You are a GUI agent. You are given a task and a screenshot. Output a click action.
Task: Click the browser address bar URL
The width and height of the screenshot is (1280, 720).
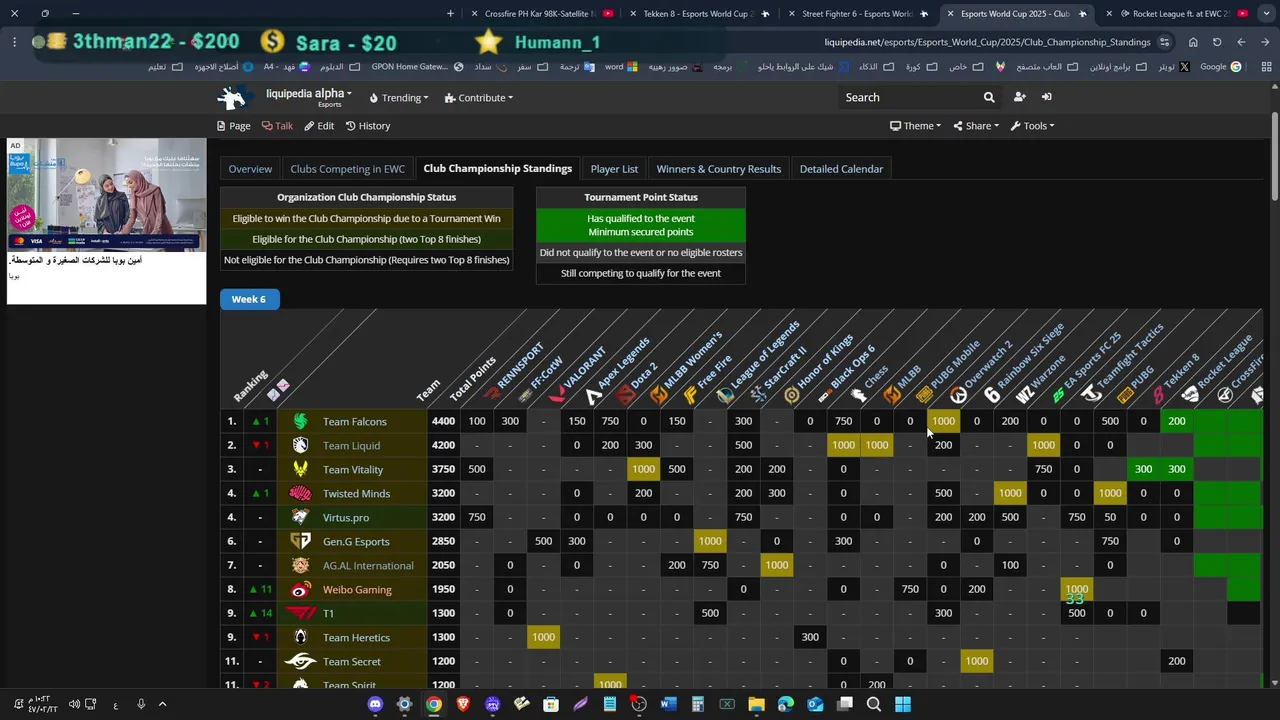[x=987, y=42]
